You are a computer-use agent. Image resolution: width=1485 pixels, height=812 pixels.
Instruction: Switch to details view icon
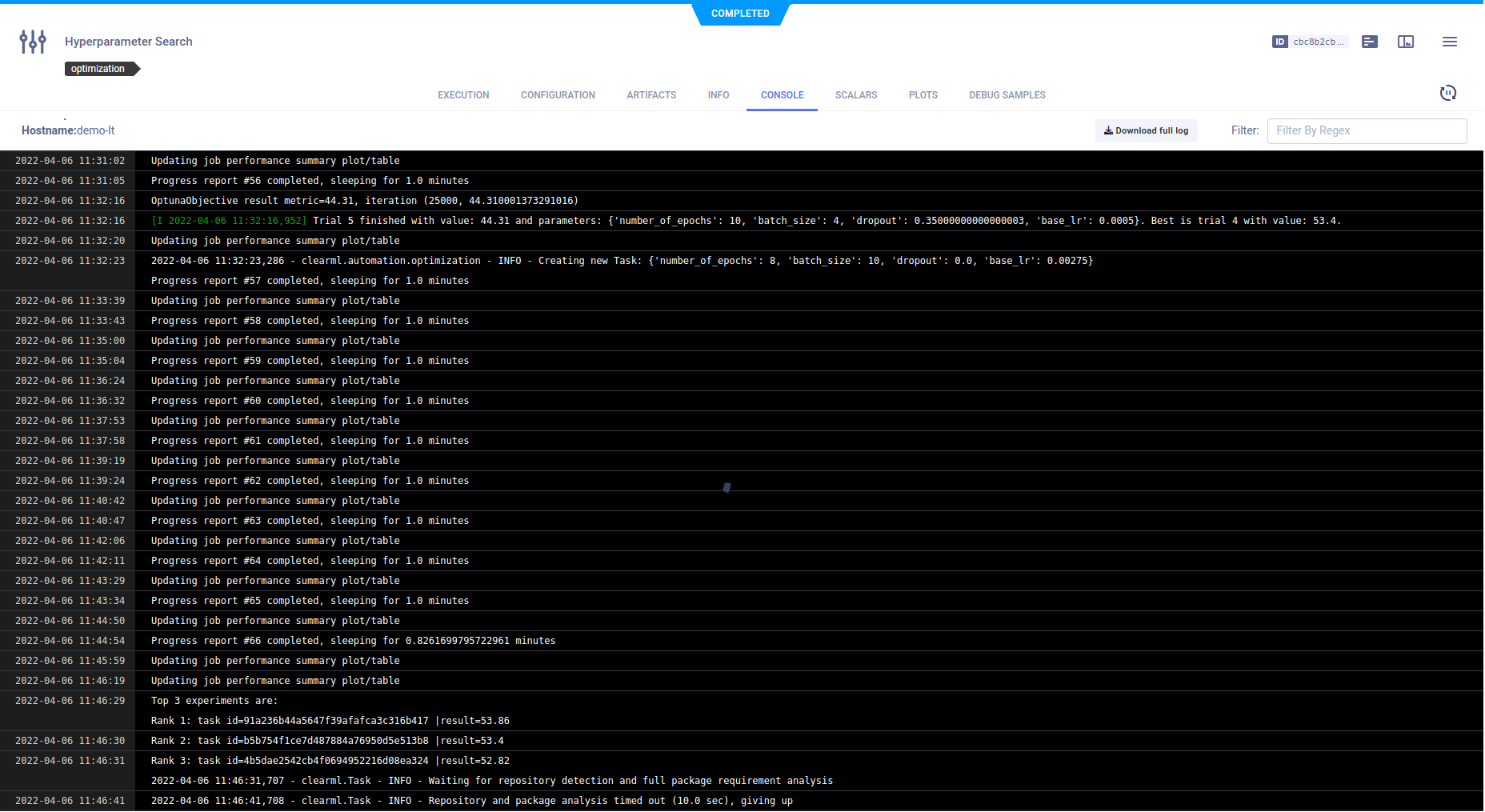click(1370, 42)
